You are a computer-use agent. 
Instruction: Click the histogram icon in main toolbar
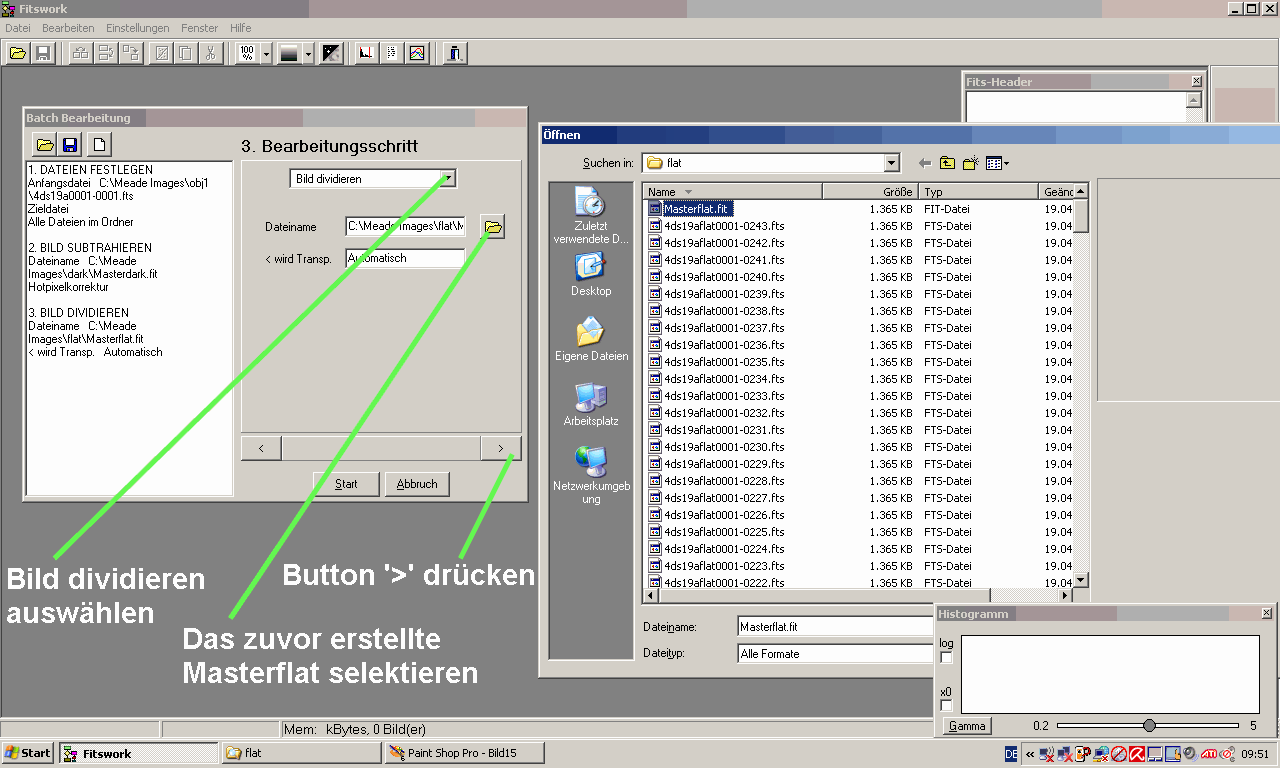pos(366,54)
